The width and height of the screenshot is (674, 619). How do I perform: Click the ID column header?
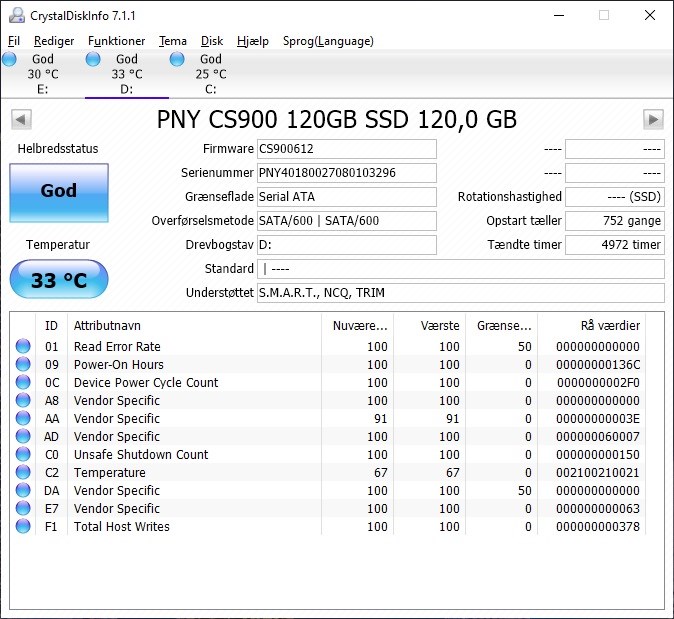pos(51,326)
